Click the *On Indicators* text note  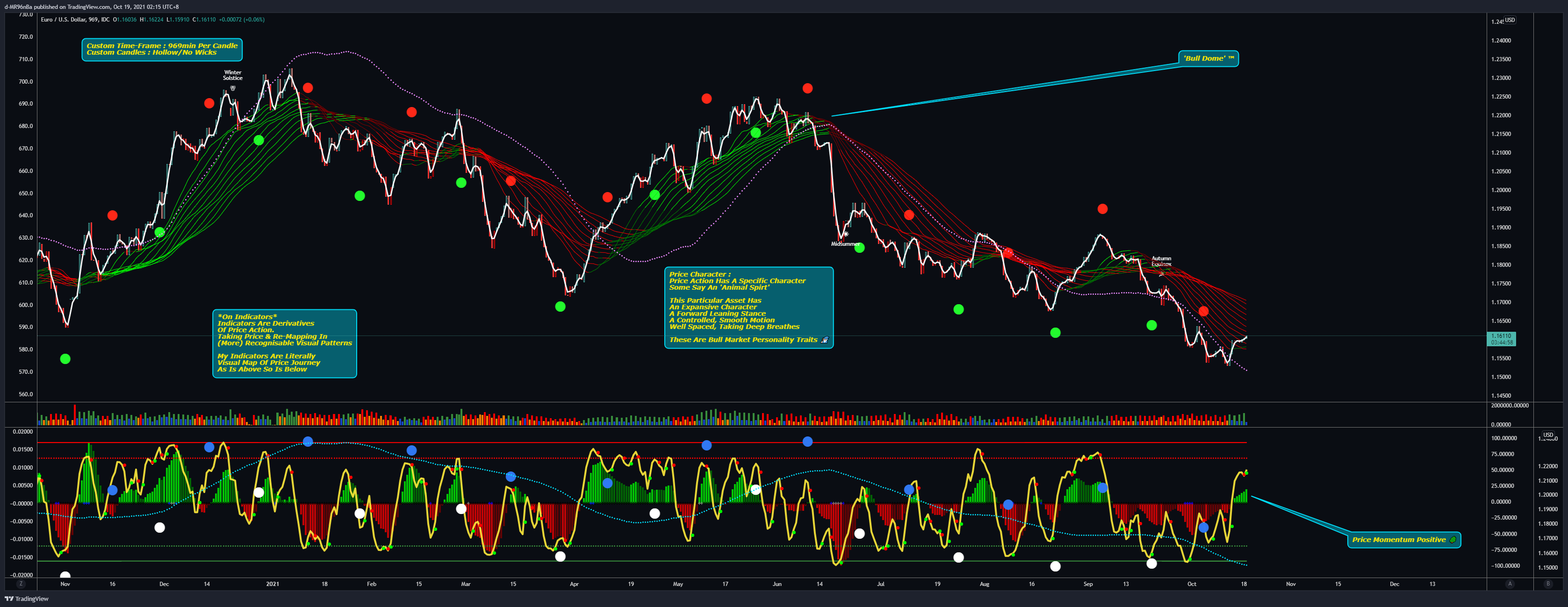[284, 343]
